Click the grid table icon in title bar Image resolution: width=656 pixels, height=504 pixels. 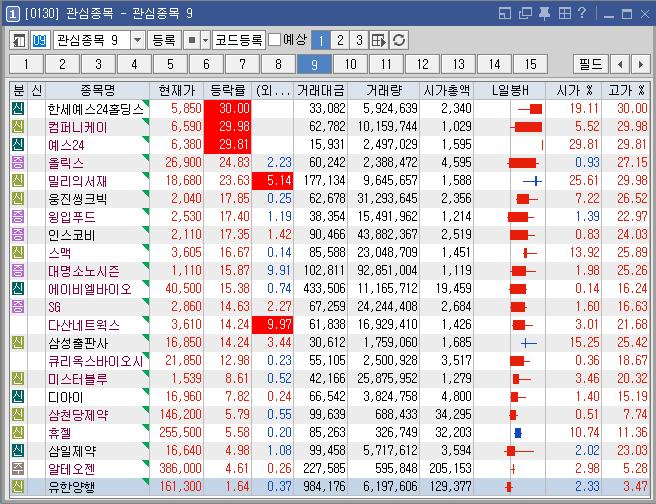(565, 14)
